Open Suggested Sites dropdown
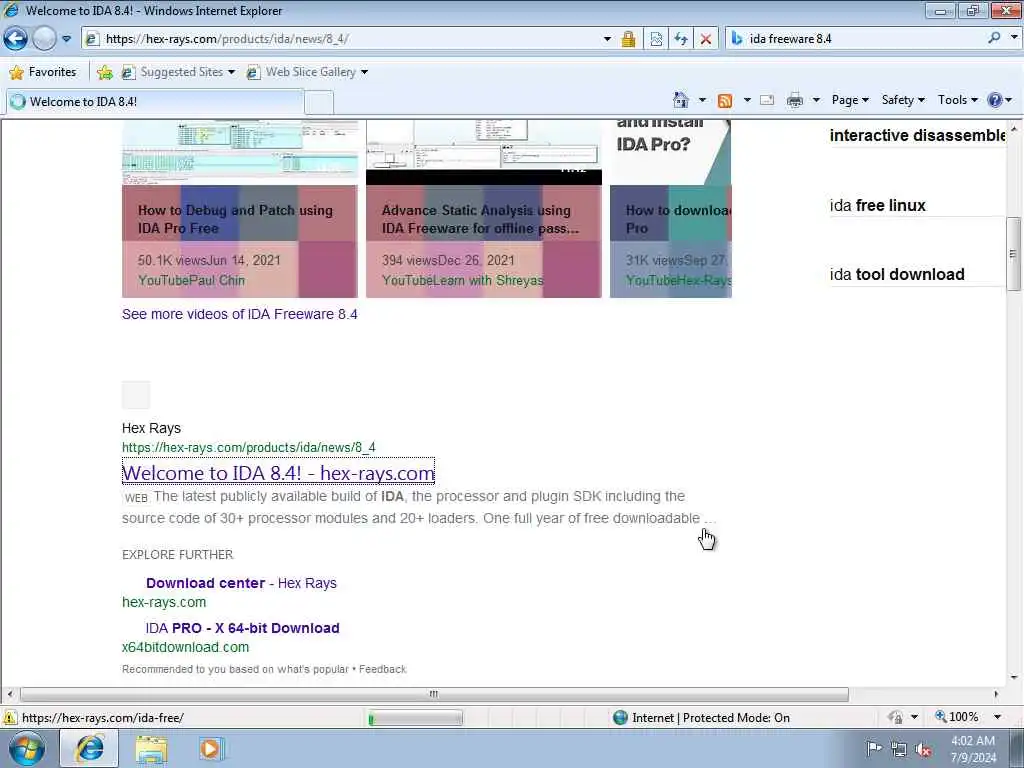 178,72
